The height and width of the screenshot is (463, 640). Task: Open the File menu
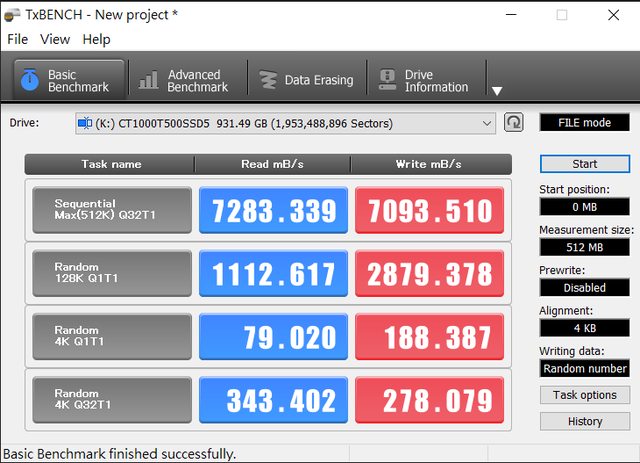coord(17,39)
